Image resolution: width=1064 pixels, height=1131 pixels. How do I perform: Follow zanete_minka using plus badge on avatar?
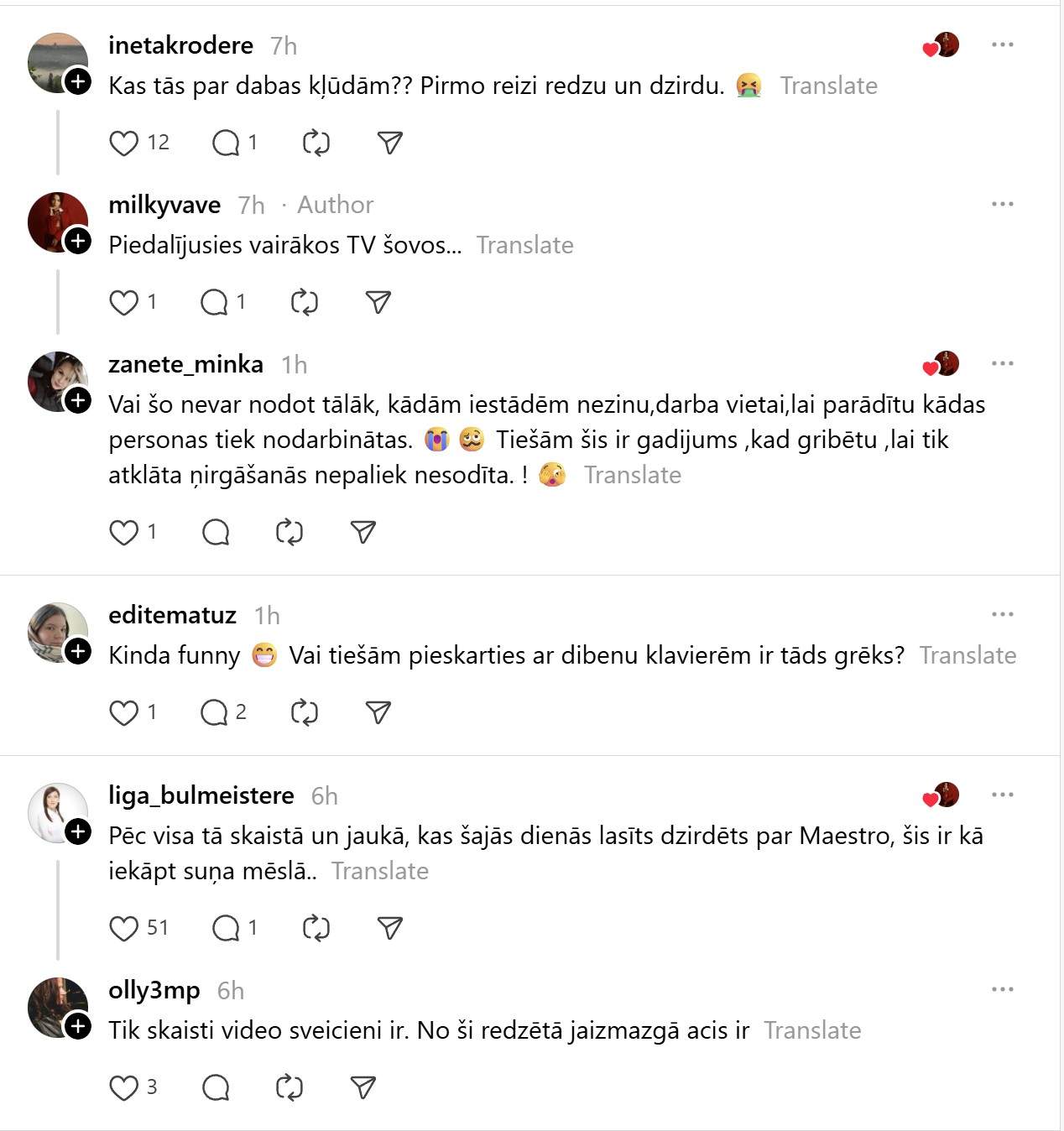(78, 400)
